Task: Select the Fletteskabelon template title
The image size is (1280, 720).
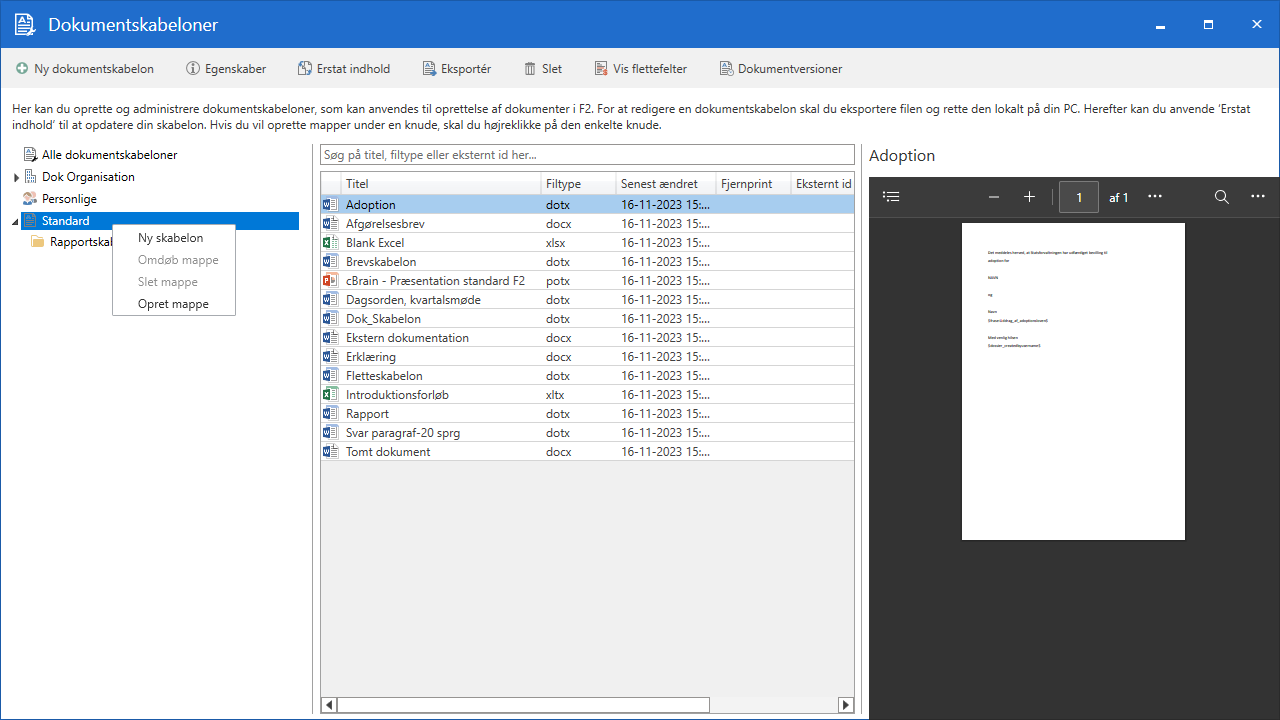Action: pyautogui.click(x=384, y=376)
